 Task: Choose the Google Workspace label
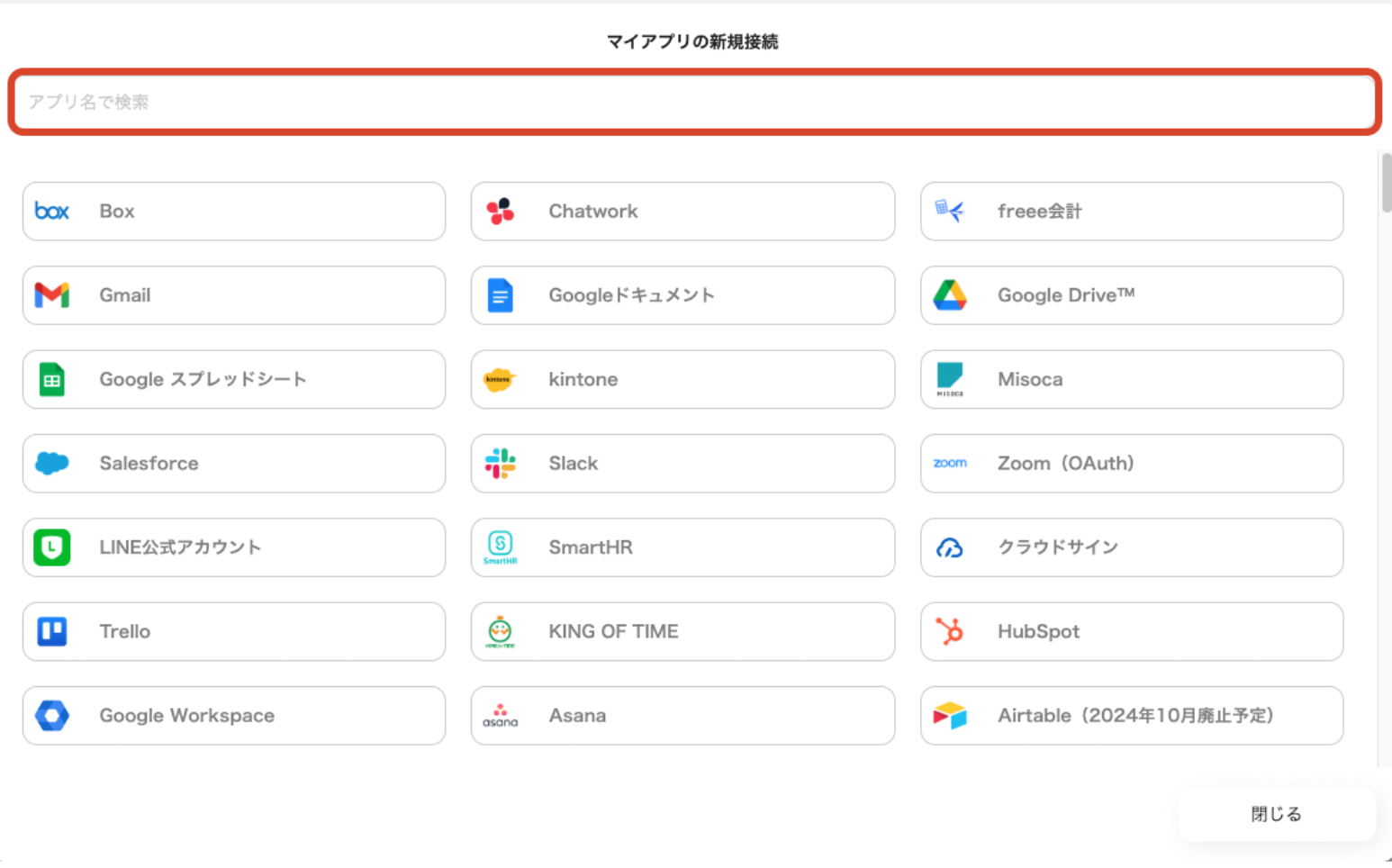(187, 716)
